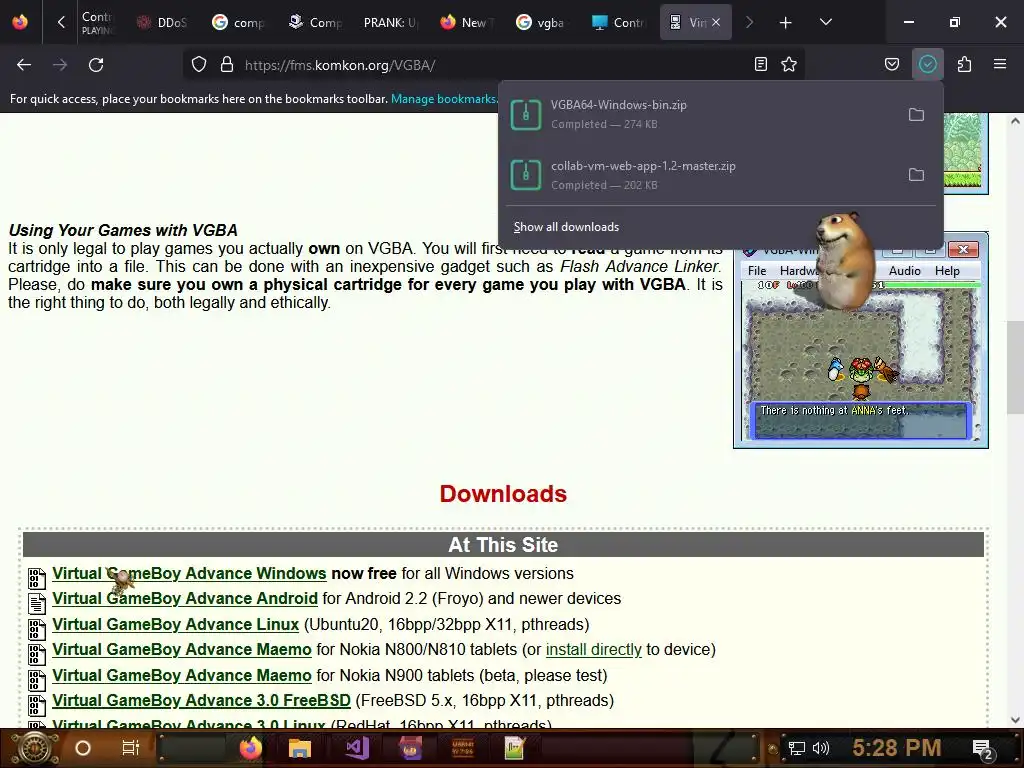Open Visual Studio from the taskbar
1024x768 pixels.
(357, 748)
